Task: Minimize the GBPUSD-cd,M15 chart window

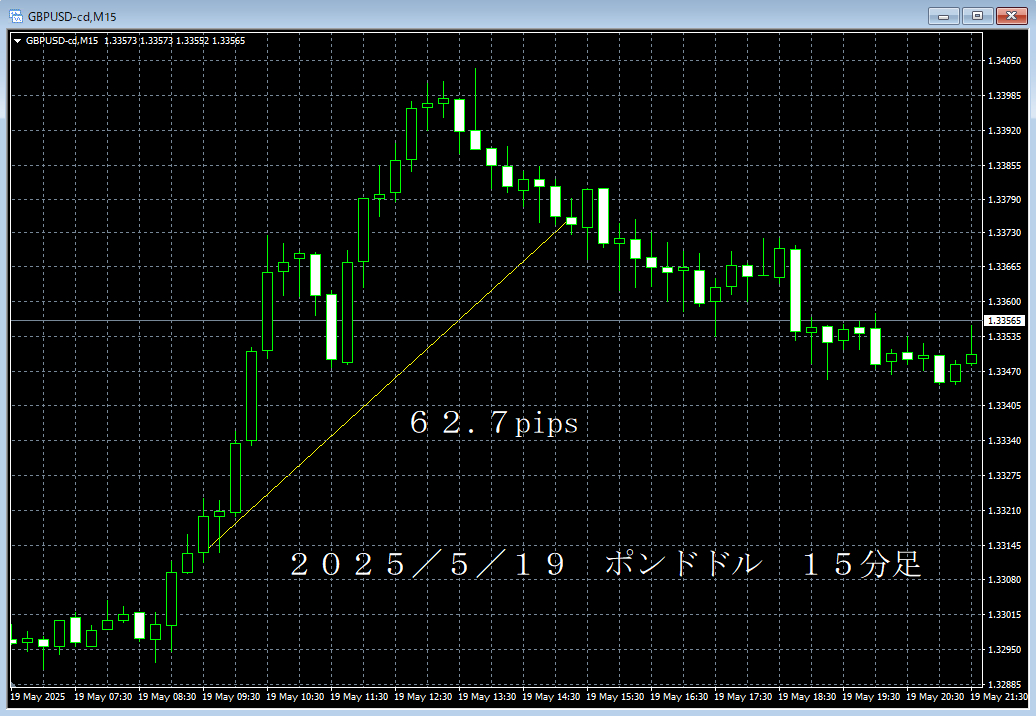Action: [x=944, y=16]
